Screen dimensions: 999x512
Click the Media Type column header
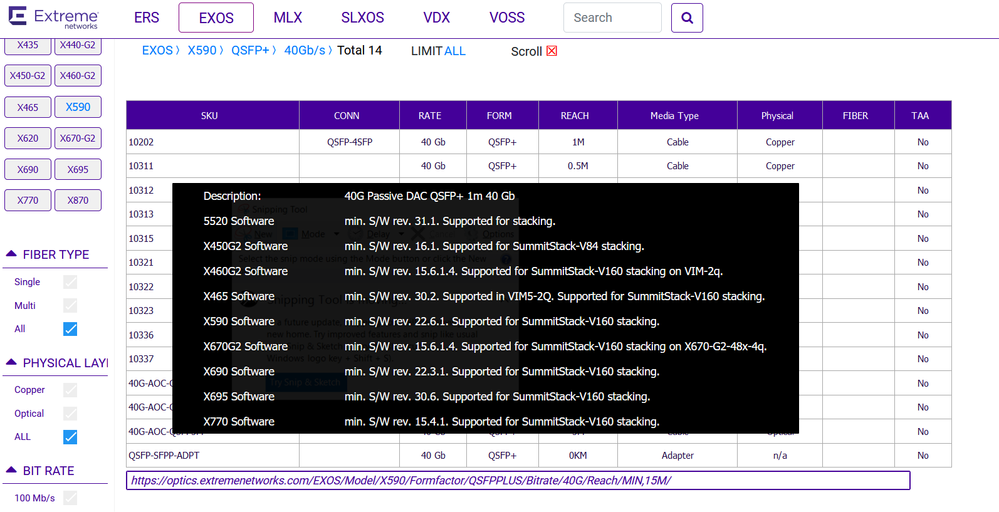tap(678, 115)
